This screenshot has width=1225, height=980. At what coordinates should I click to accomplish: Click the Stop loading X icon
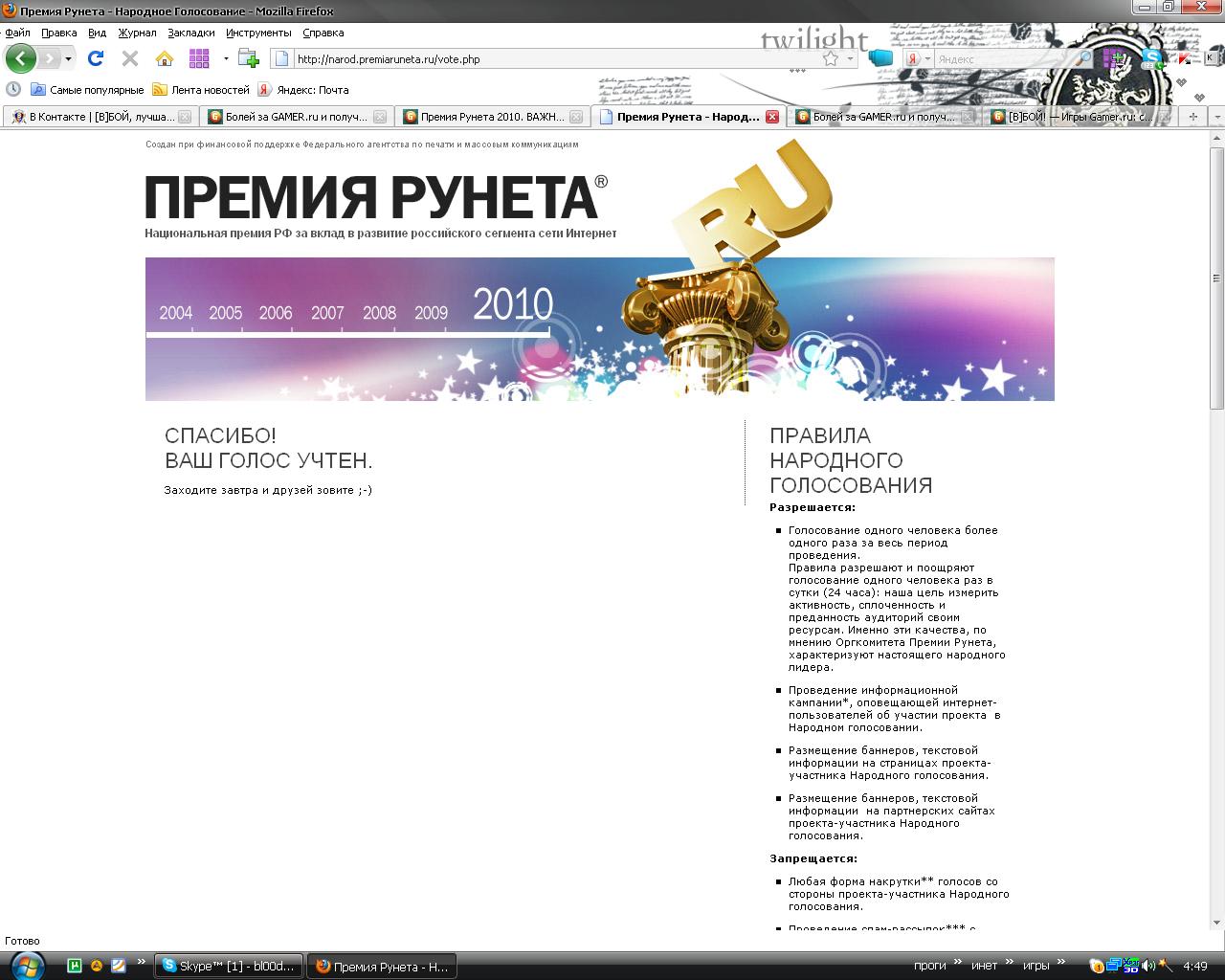pyautogui.click(x=130, y=58)
